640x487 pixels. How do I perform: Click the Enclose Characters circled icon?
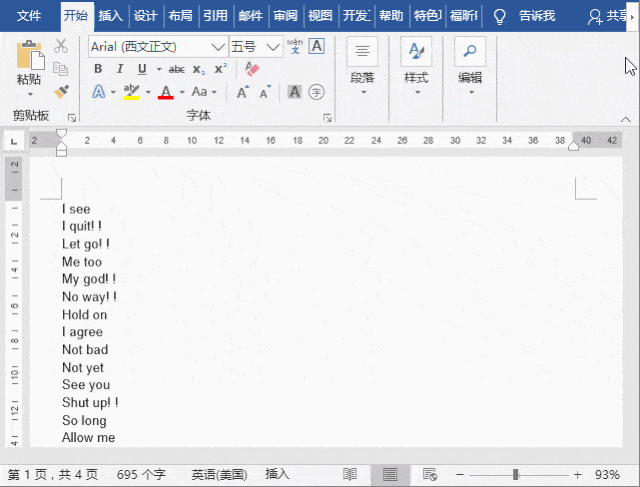(x=316, y=92)
